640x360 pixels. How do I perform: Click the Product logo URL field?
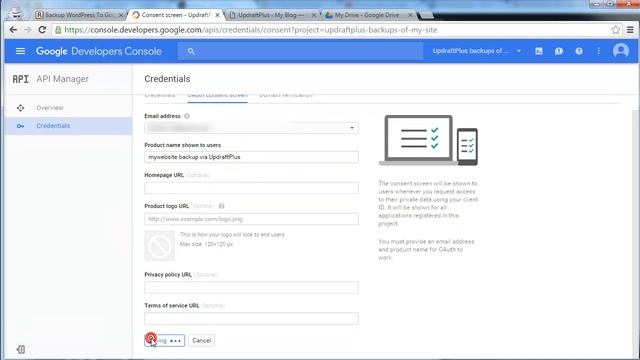pyautogui.click(x=251, y=219)
